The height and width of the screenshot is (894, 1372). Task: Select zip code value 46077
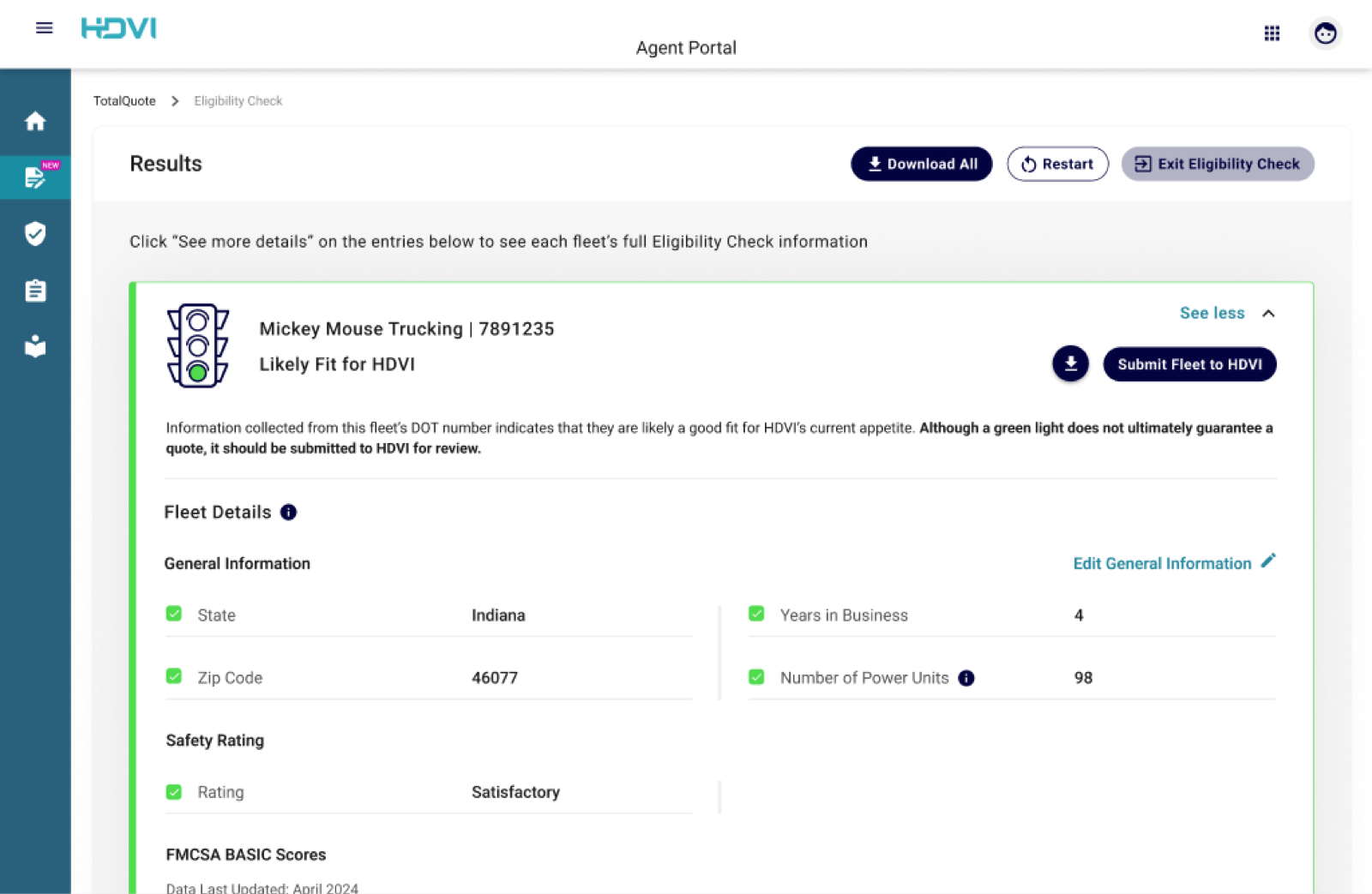click(x=495, y=678)
